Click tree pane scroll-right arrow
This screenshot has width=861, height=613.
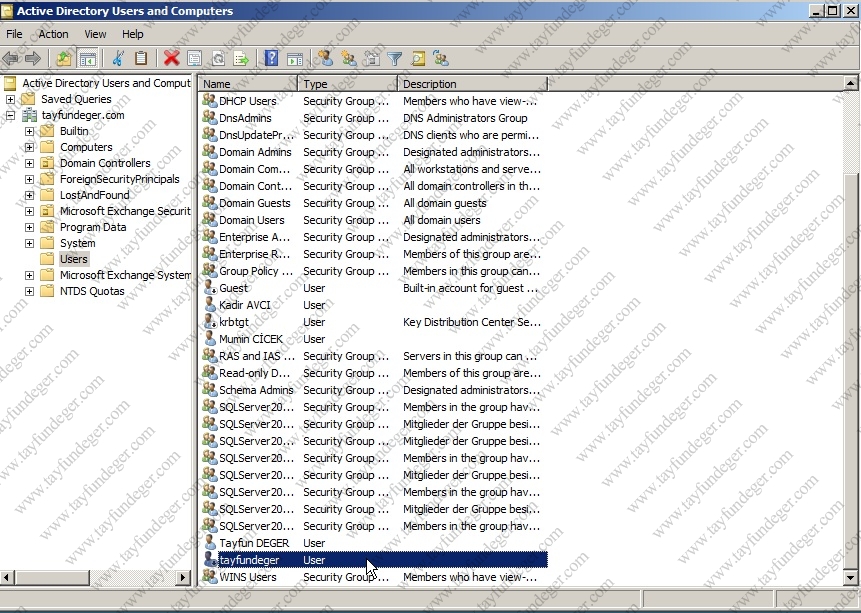tap(184, 577)
